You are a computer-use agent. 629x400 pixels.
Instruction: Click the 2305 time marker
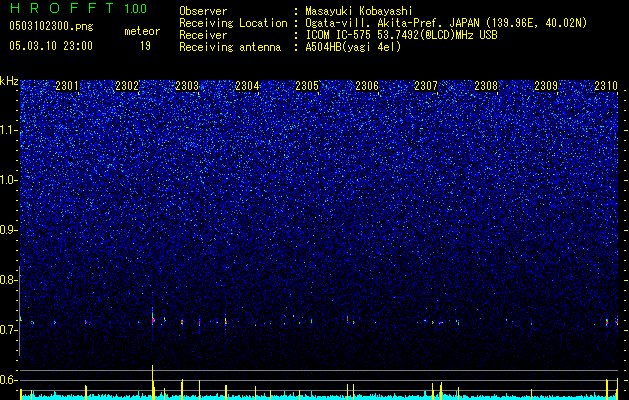point(307,86)
